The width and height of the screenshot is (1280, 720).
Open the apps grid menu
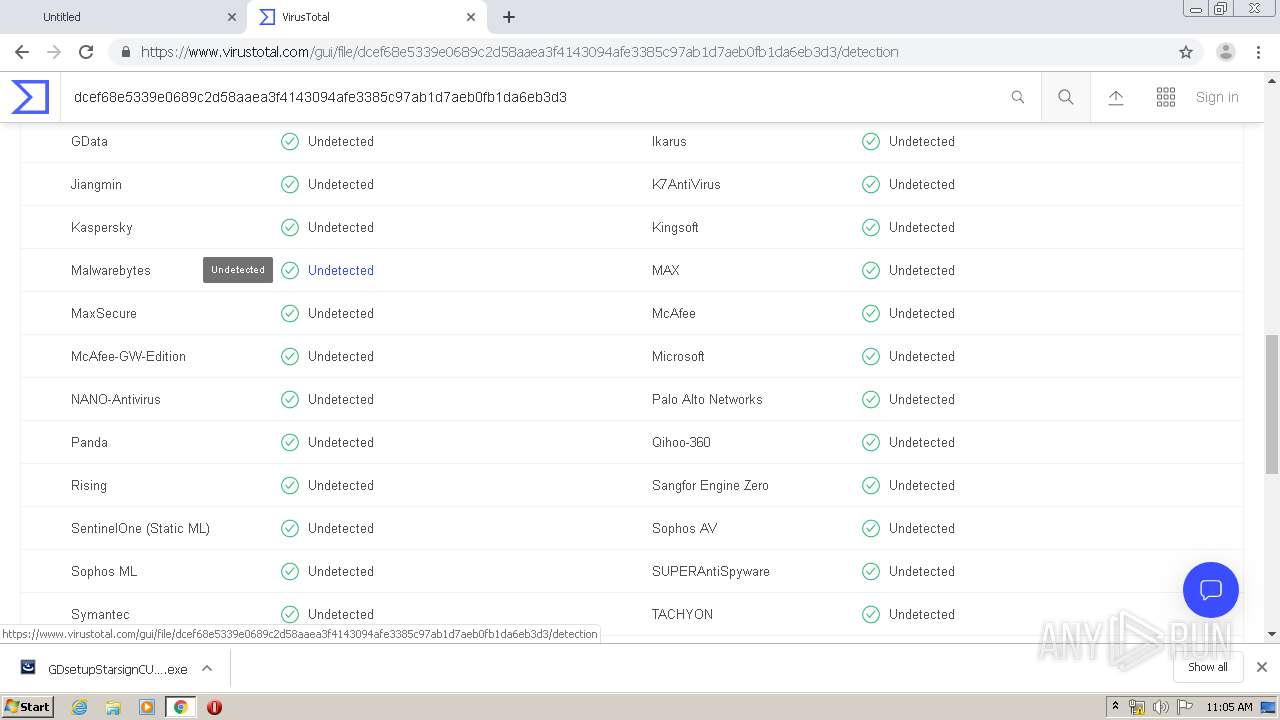point(1166,97)
